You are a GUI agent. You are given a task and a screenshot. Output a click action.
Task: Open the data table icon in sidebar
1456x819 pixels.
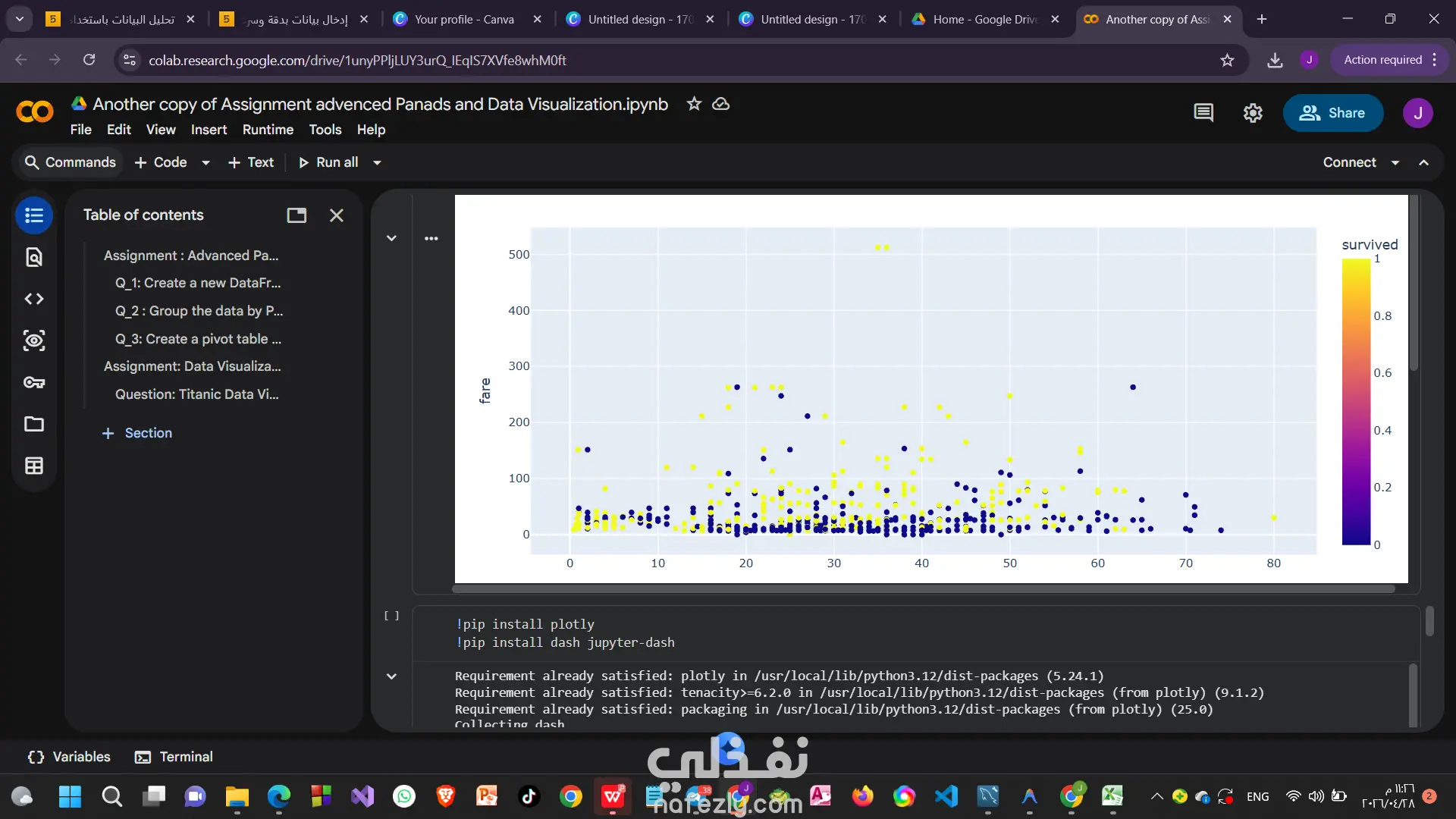tap(34, 466)
